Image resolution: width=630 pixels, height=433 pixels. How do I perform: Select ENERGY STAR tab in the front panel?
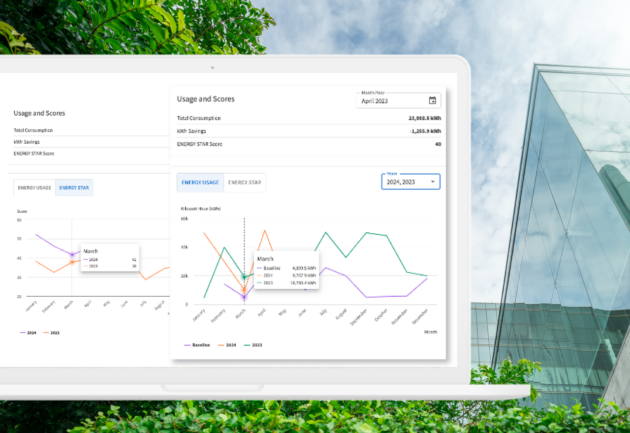(x=244, y=182)
